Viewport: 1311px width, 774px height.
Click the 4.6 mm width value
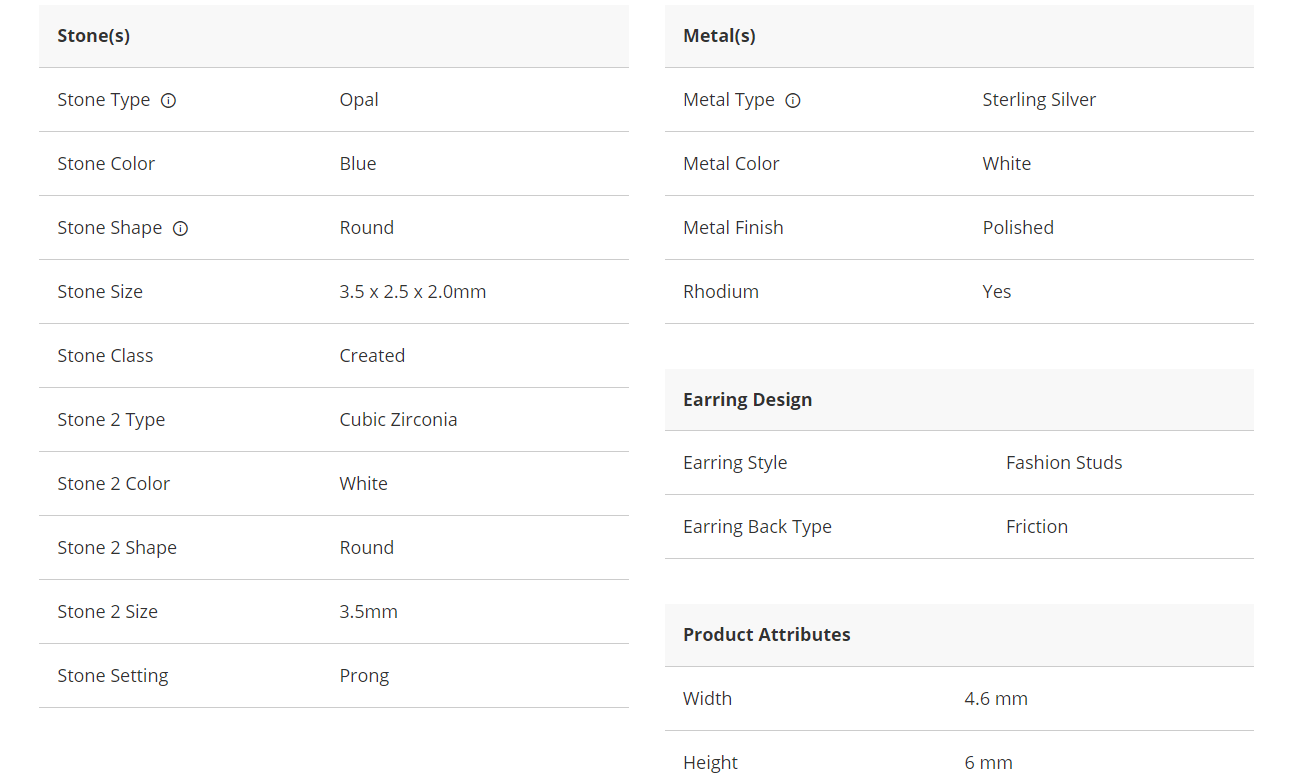point(996,699)
